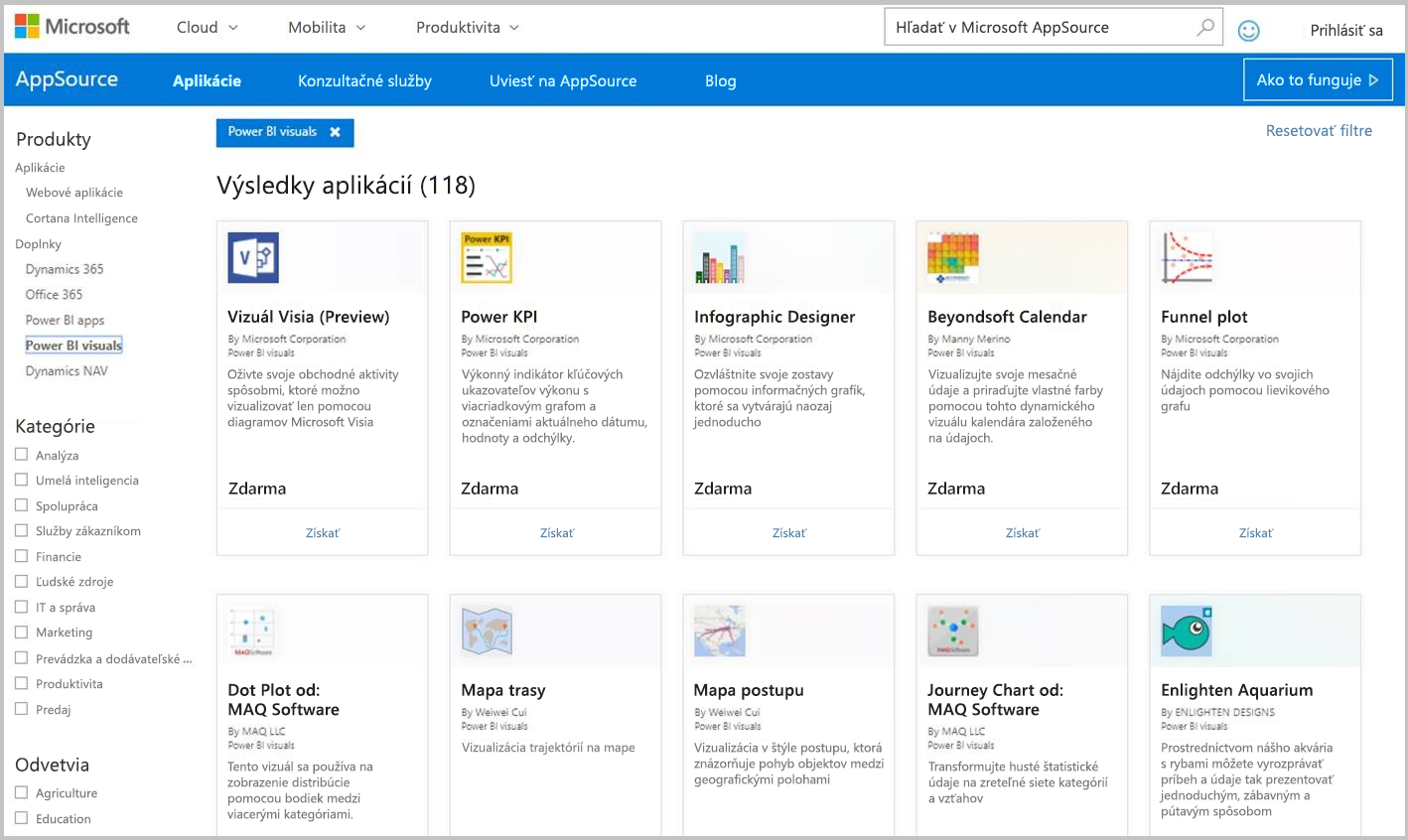This screenshot has height=840, width=1408.
Task: Open the Vizuál Visia app icon
Action: [x=252, y=256]
